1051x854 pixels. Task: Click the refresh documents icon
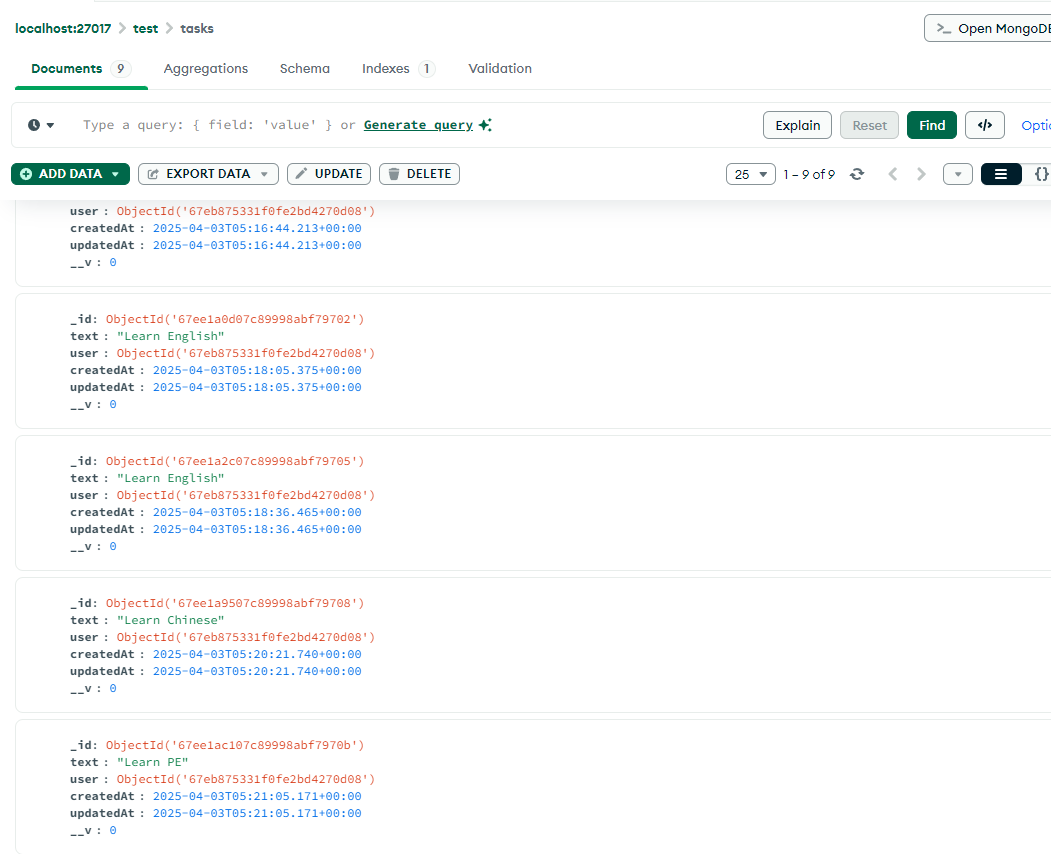[857, 174]
